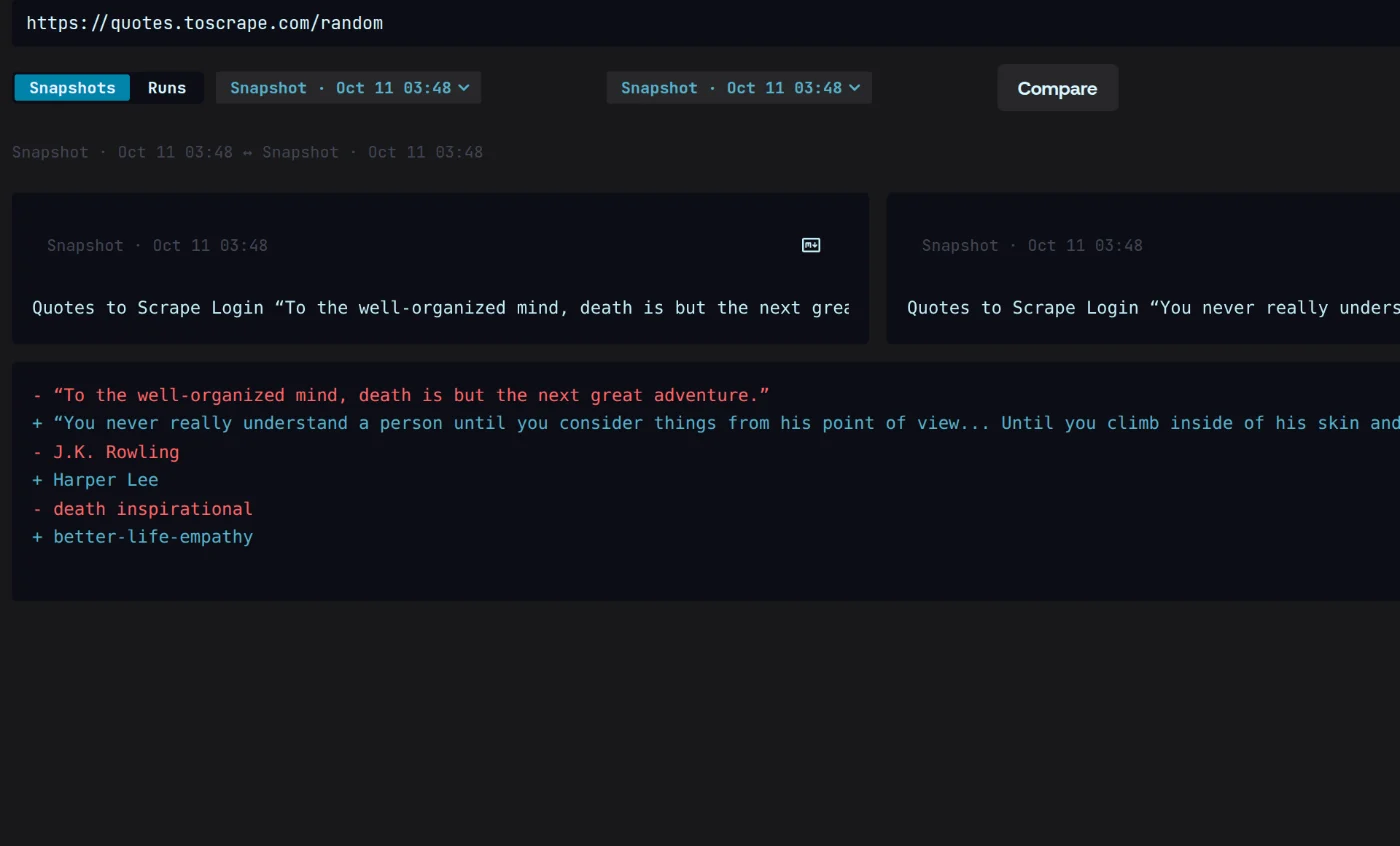The image size is (1400, 846).
Task: Click the added Harper Lee quote line
Action: coord(716,423)
